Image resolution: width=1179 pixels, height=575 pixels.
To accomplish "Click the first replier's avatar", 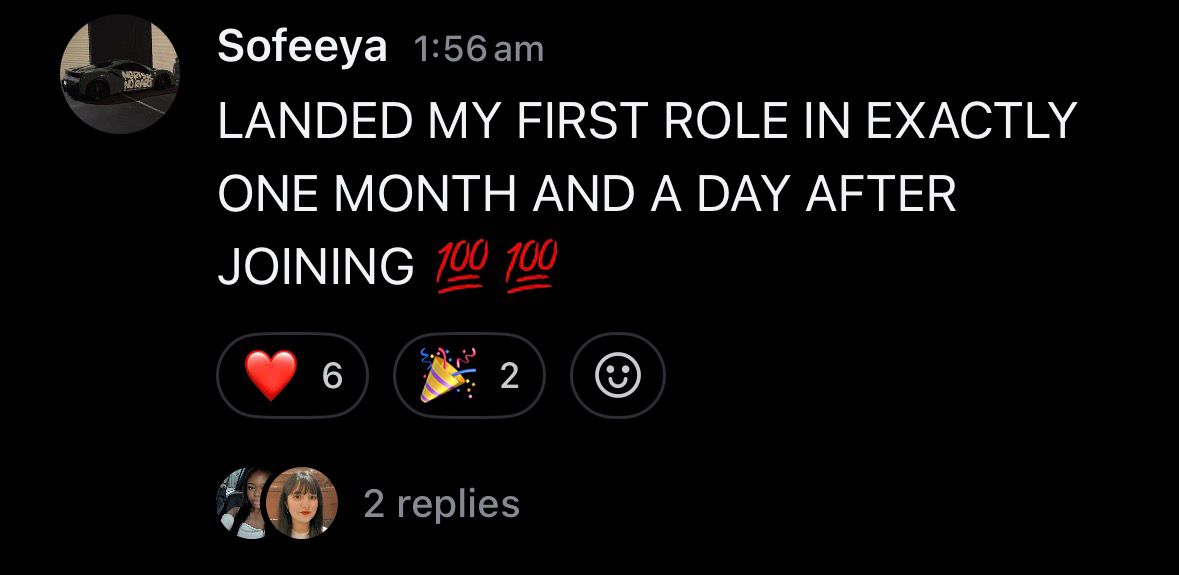I will [x=240, y=503].
